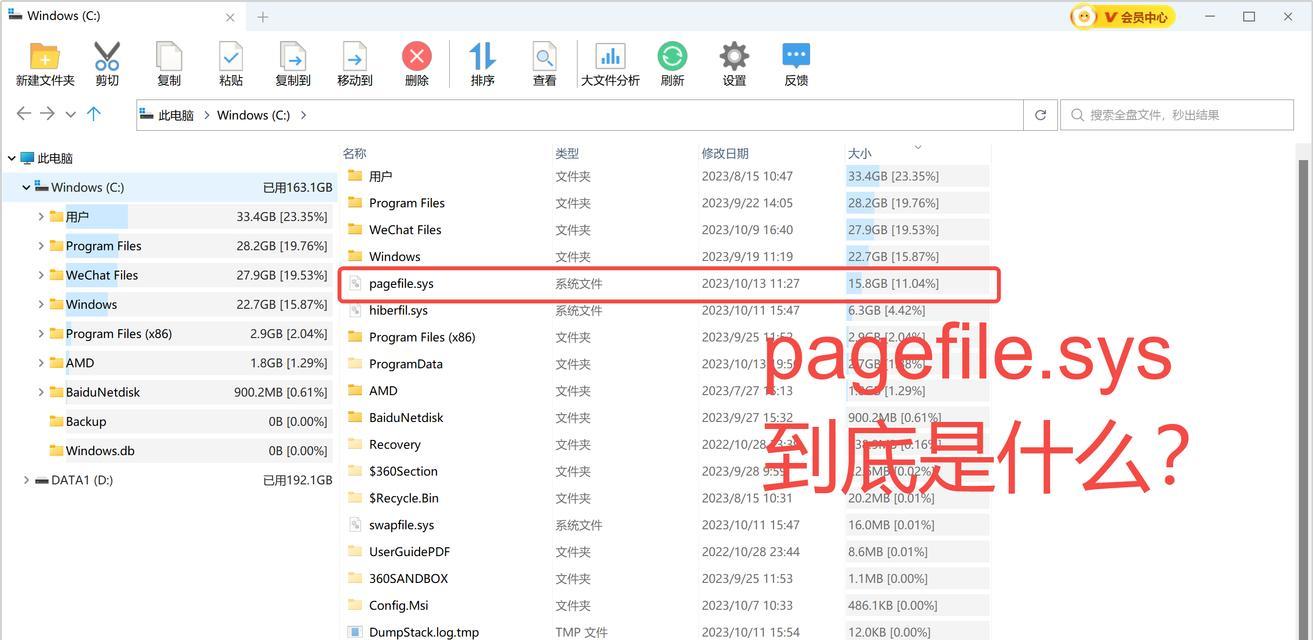Click Windows (C:) breadcrumb segment
Viewport: 1313px width, 640px height.
[253, 115]
